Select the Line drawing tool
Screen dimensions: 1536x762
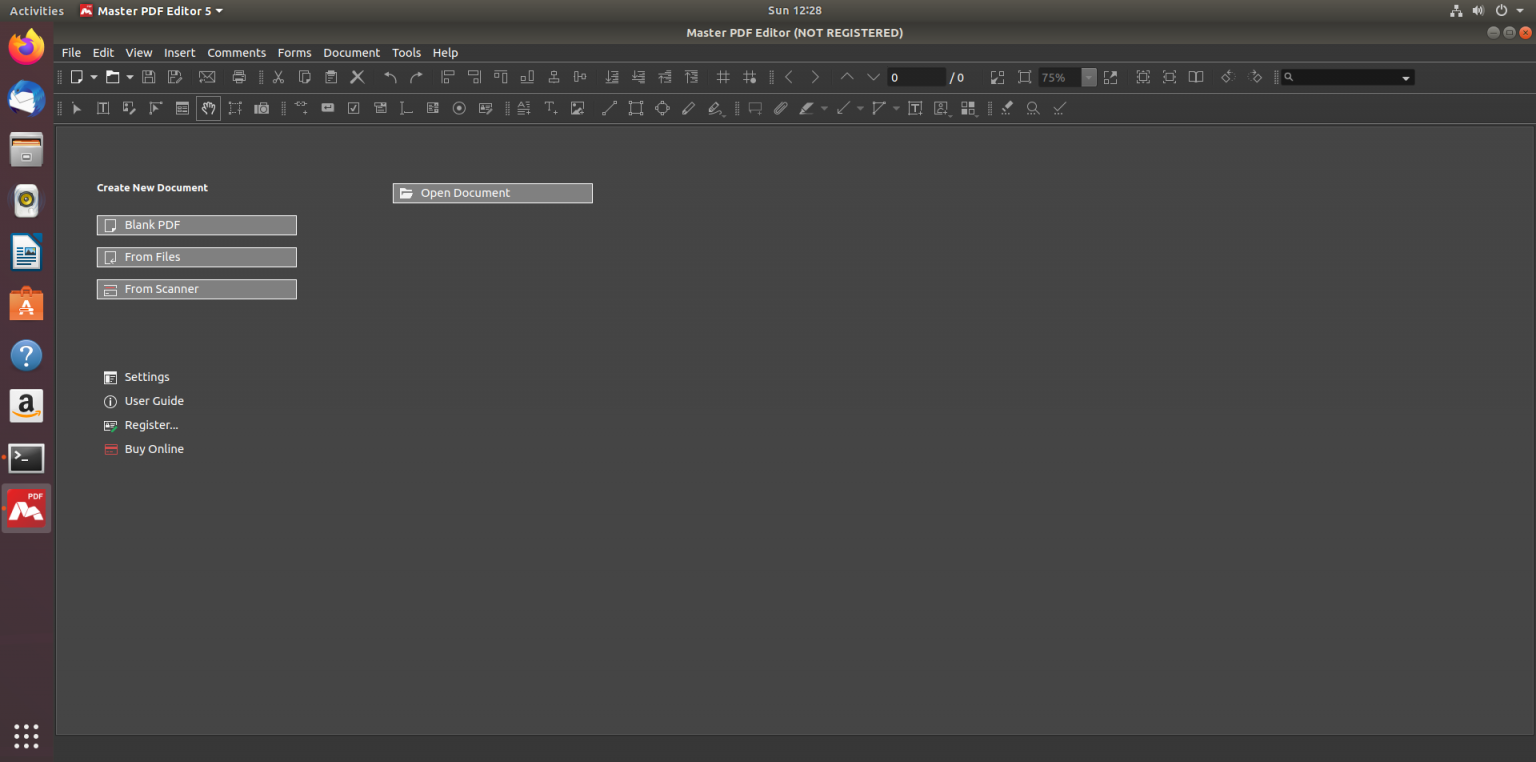(x=609, y=108)
